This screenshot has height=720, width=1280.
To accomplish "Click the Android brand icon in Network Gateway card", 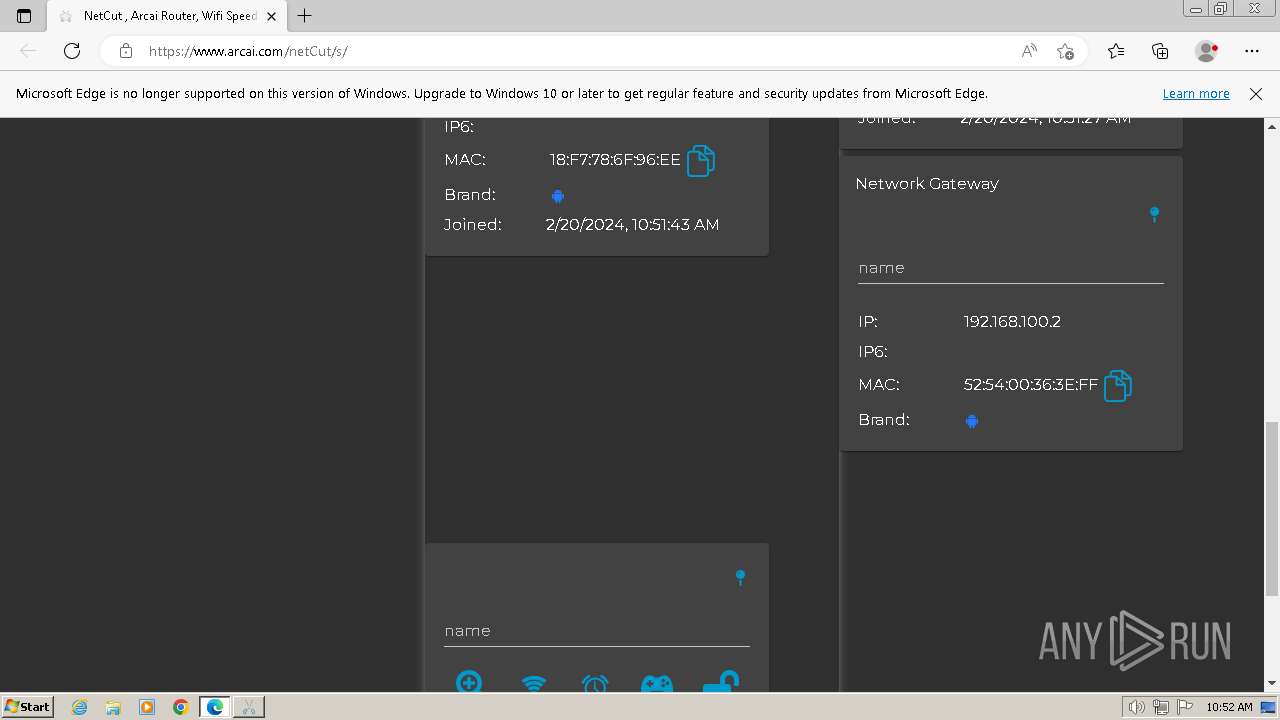I will (971, 421).
